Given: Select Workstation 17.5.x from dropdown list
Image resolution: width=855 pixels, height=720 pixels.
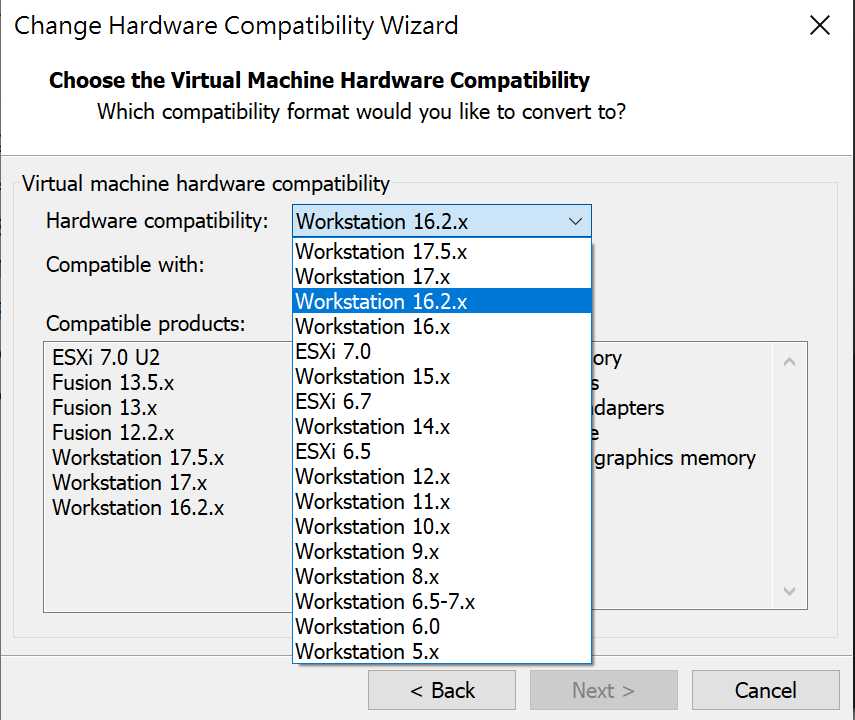Looking at the screenshot, I should 442,251.
